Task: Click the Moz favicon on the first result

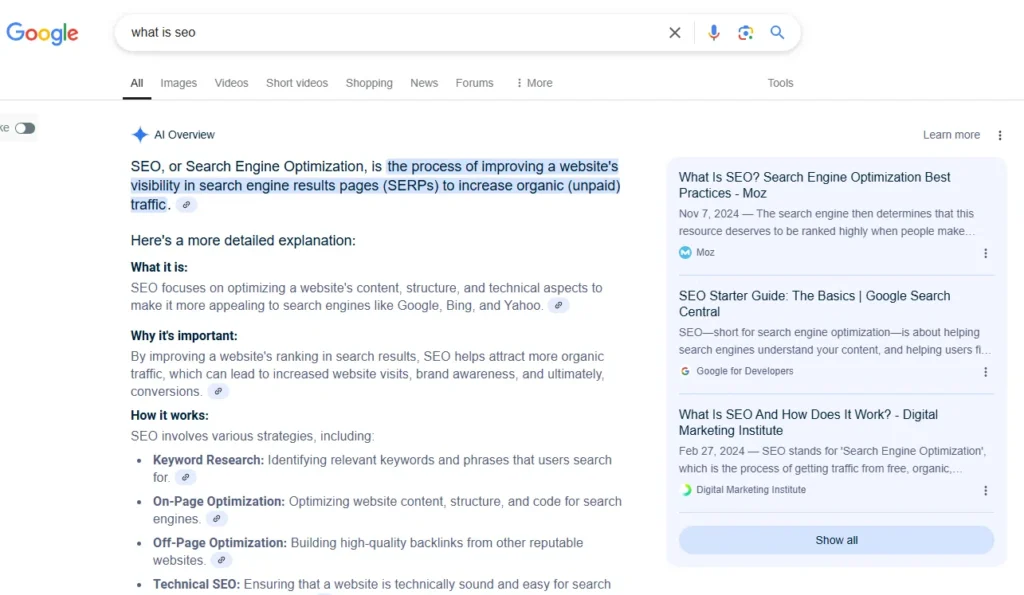Action: [684, 252]
